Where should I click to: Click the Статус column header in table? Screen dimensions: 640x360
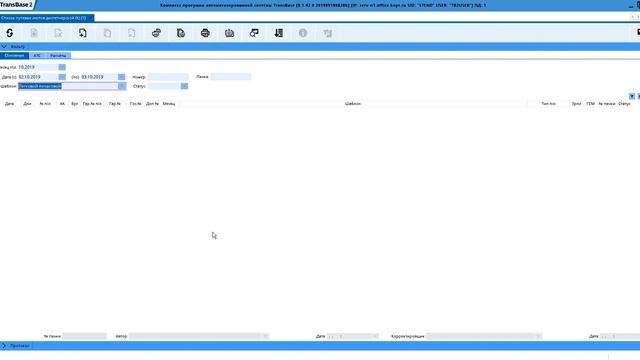(x=624, y=104)
